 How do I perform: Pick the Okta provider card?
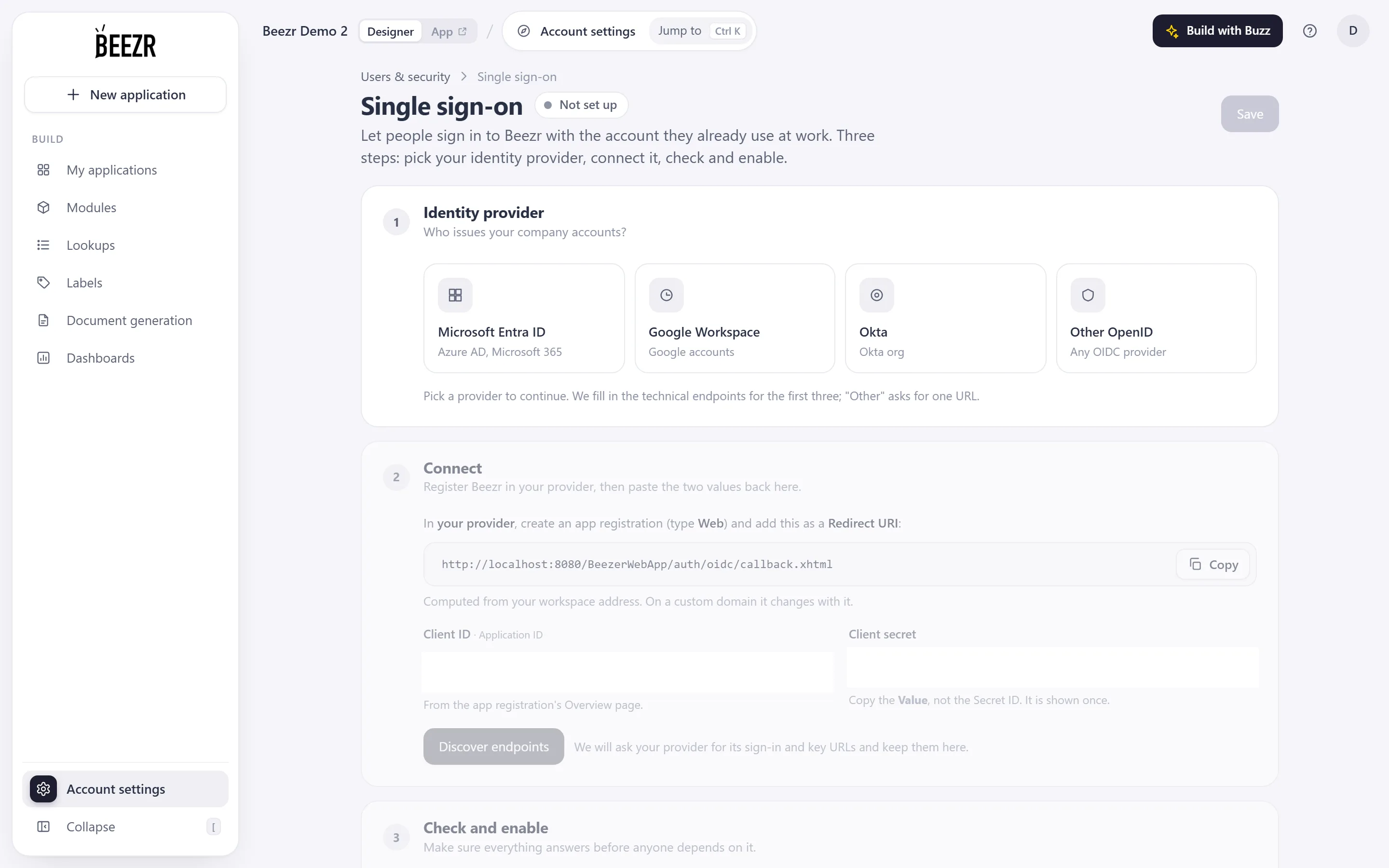pyautogui.click(x=945, y=318)
